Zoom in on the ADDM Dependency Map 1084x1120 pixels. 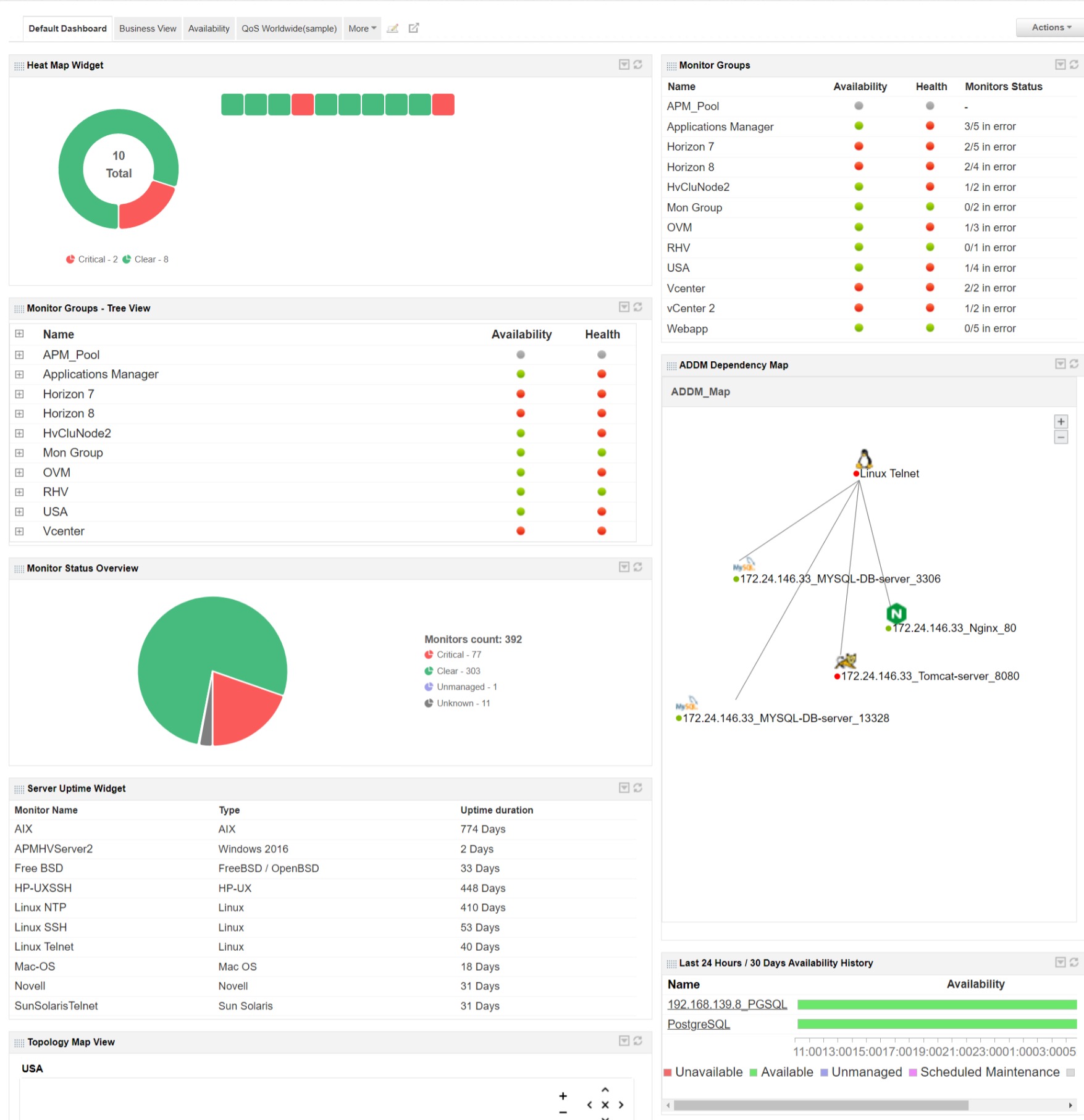click(1061, 421)
